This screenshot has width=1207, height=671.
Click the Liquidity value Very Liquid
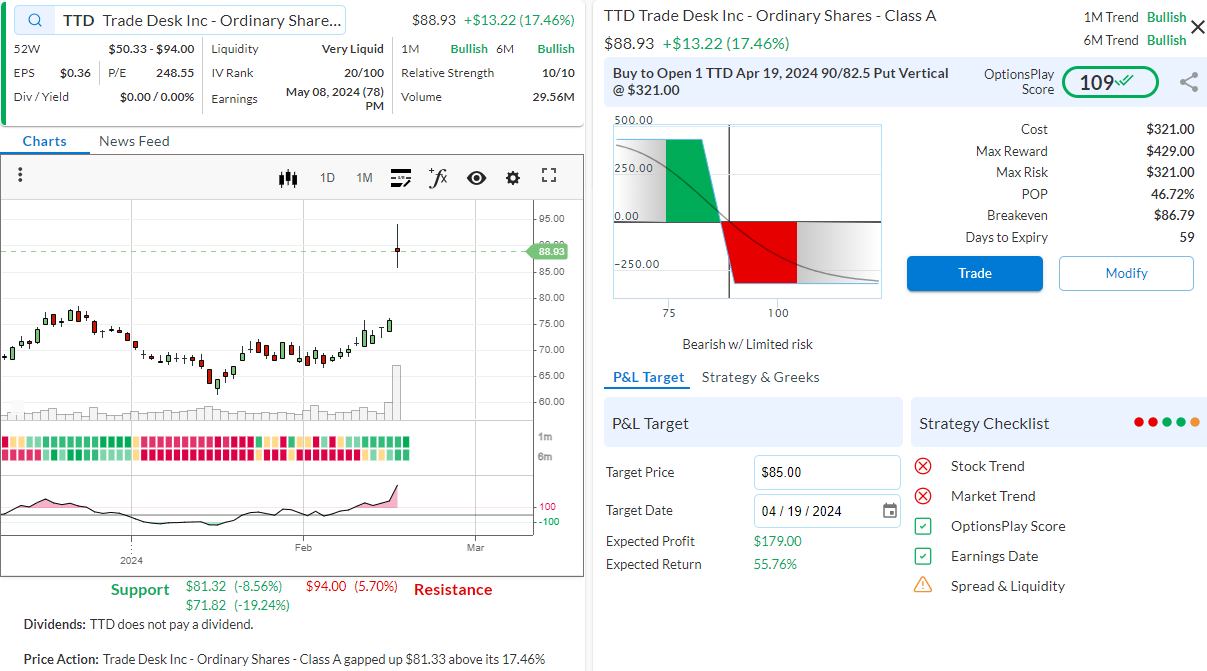[x=353, y=49]
